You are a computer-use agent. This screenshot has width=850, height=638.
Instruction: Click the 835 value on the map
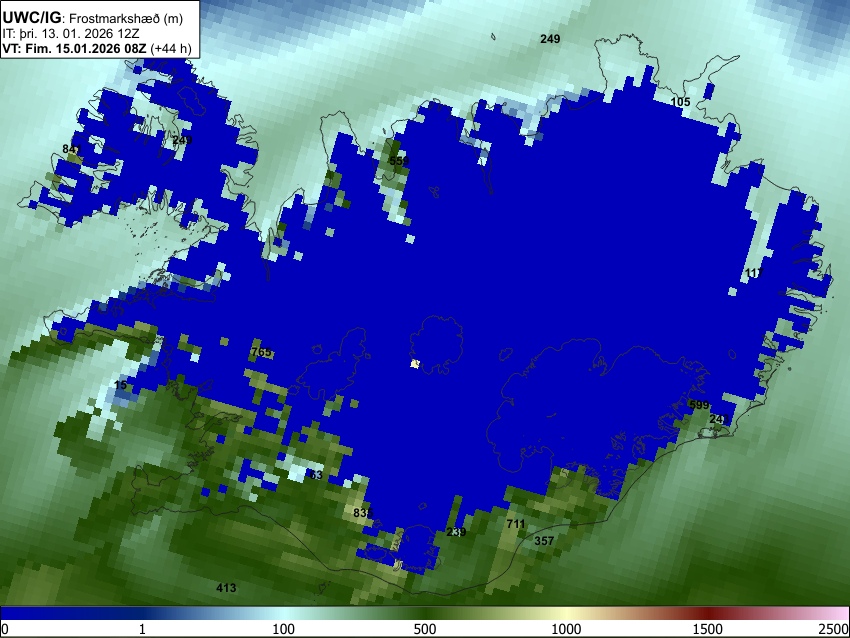(x=363, y=512)
